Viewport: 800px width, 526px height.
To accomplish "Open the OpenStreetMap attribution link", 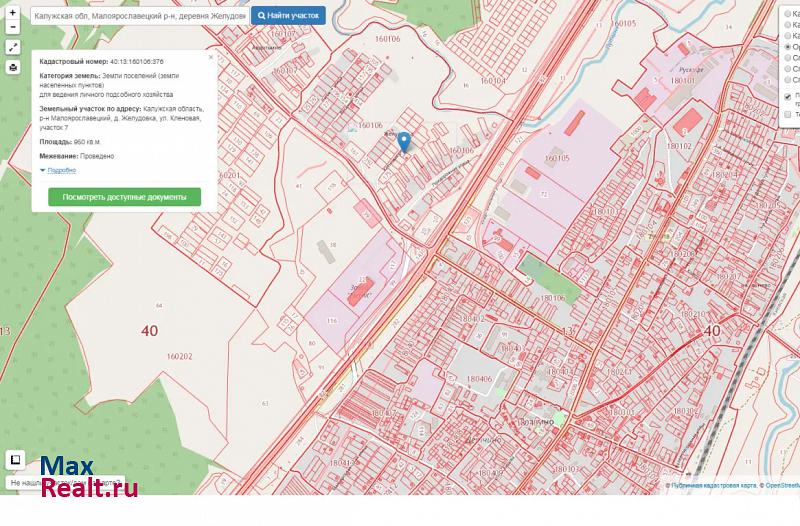I will click(x=781, y=486).
